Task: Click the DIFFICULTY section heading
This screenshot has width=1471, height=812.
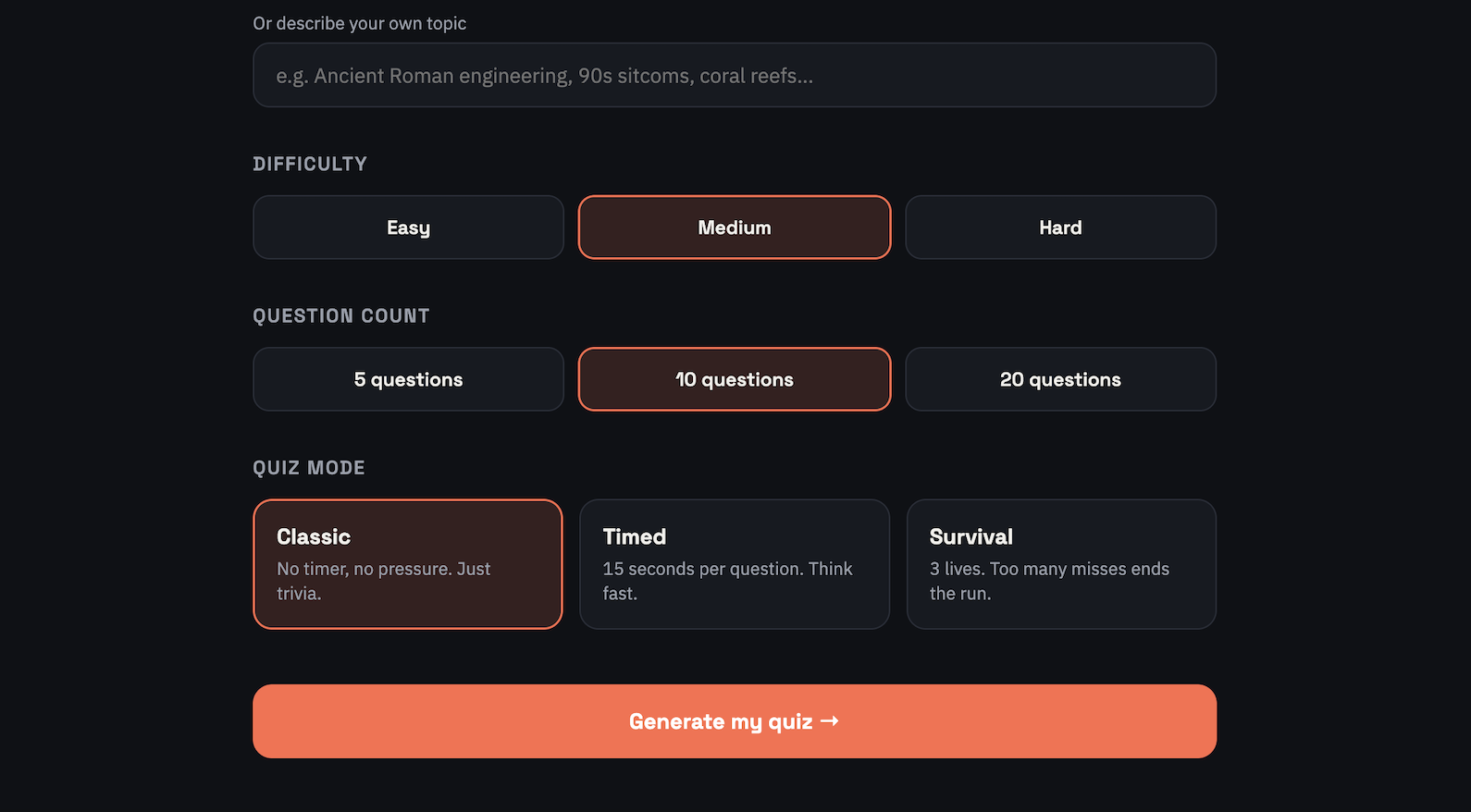Action: coord(310,164)
